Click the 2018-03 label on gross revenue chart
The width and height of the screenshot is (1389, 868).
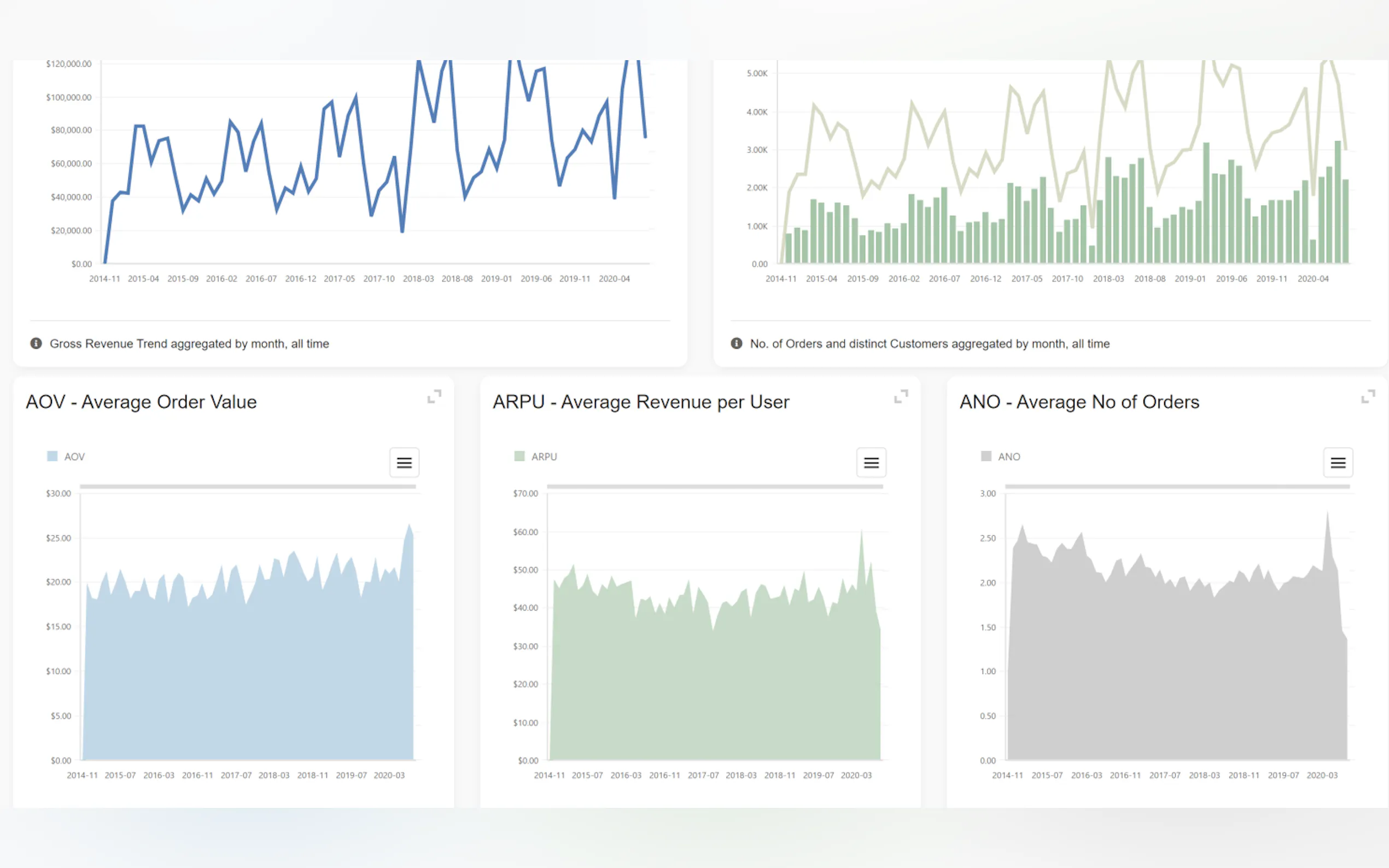[x=418, y=279]
